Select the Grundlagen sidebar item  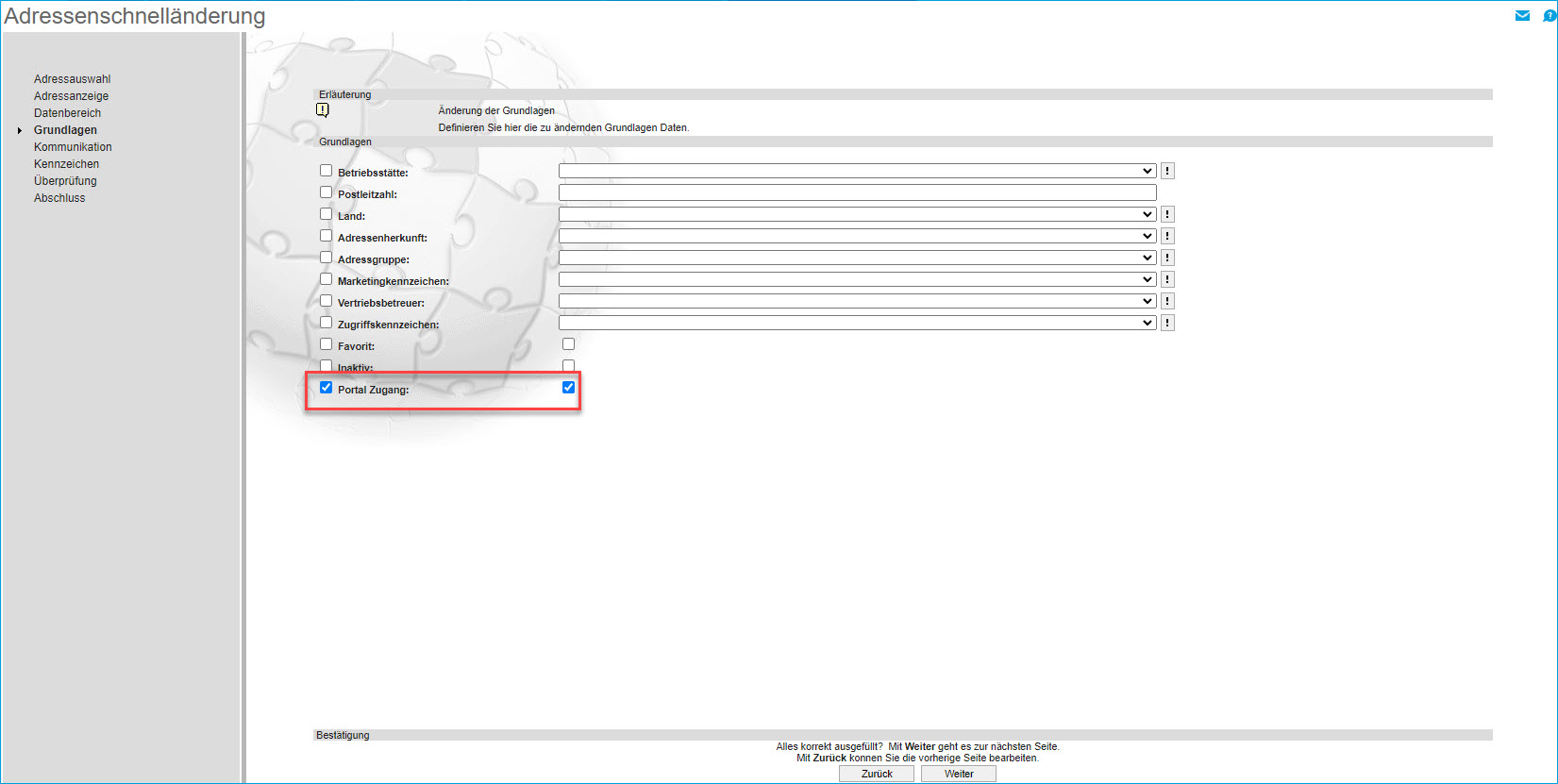(x=66, y=130)
